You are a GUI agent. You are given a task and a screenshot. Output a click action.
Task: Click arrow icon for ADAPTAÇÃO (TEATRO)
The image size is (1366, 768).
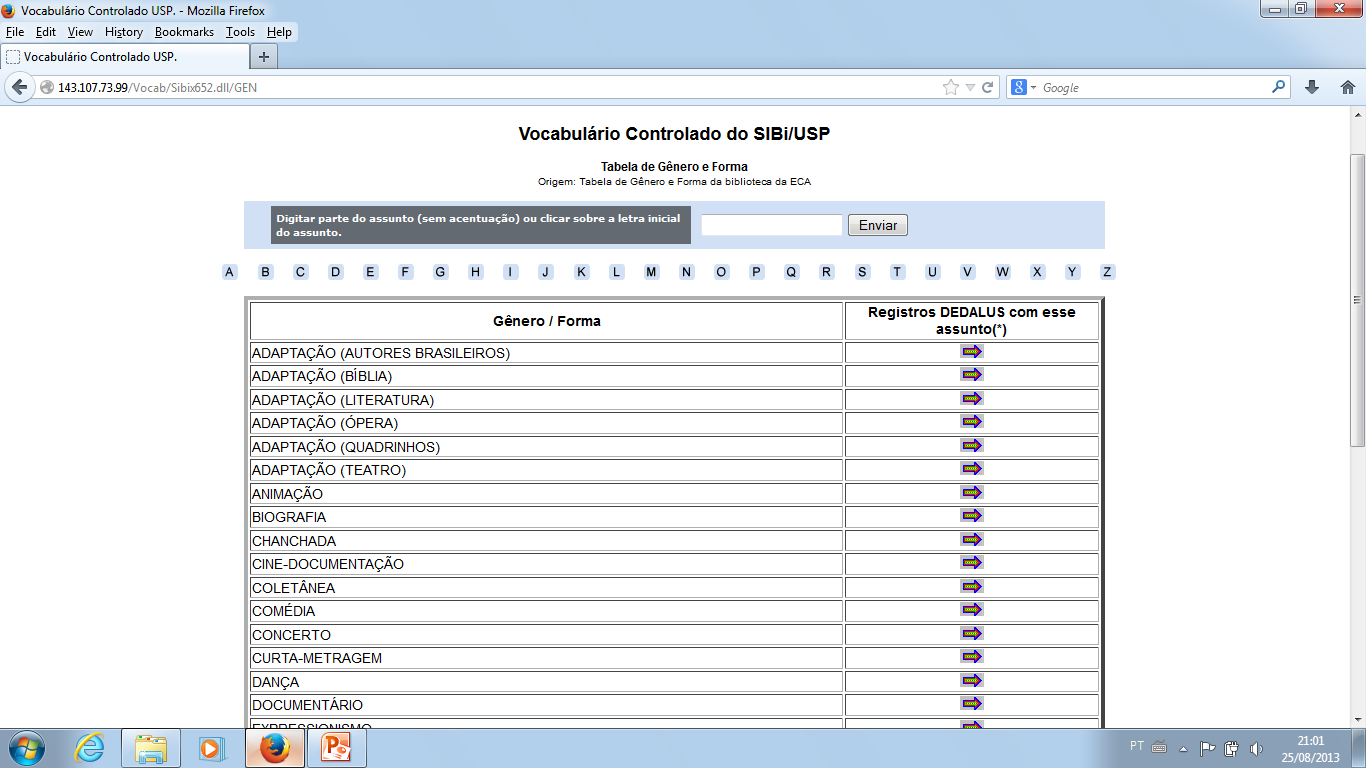click(972, 469)
